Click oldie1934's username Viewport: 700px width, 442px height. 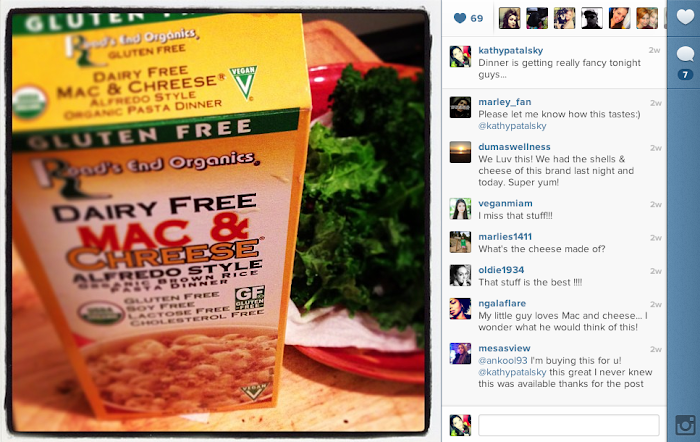click(501, 270)
